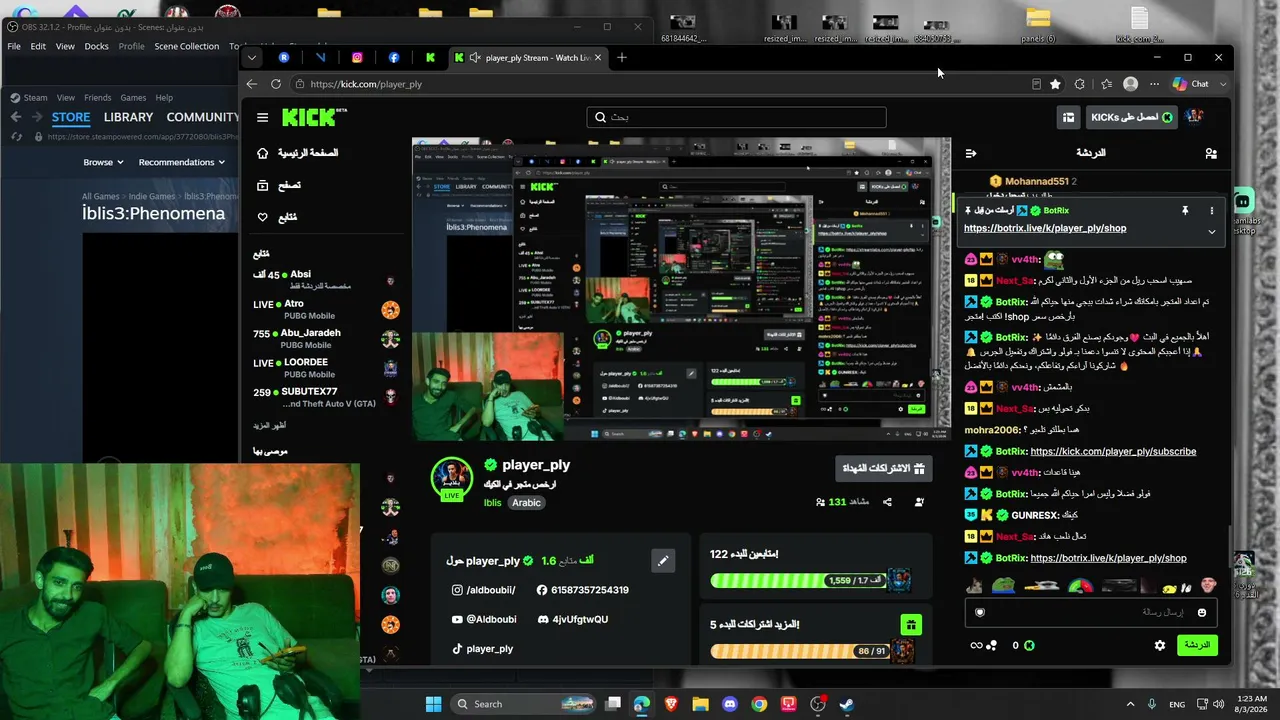The image size is (1280, 720).
Task: Select the player_ply Stream browser tab
Action: click(528, 58)
